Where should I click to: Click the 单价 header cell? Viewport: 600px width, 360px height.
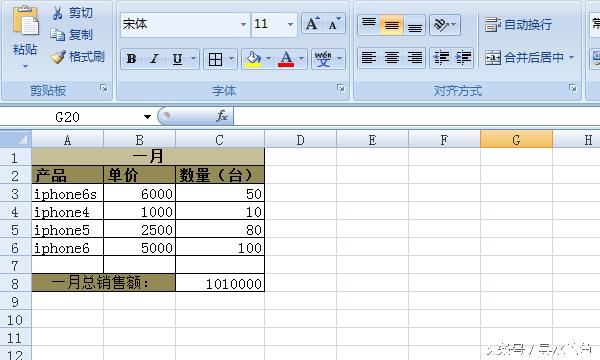pyautogui.click(x=139, y=175)
